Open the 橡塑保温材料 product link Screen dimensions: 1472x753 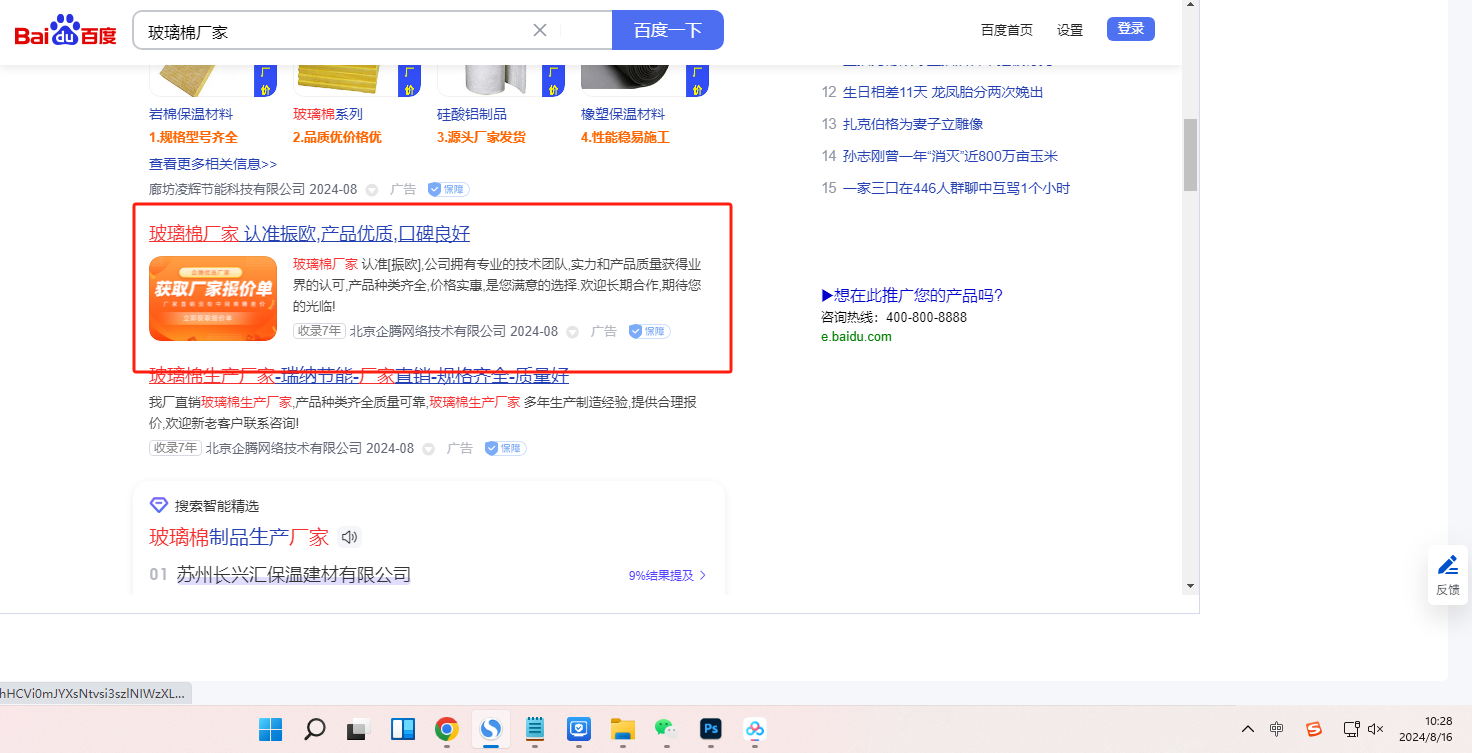tap(623, 114)
